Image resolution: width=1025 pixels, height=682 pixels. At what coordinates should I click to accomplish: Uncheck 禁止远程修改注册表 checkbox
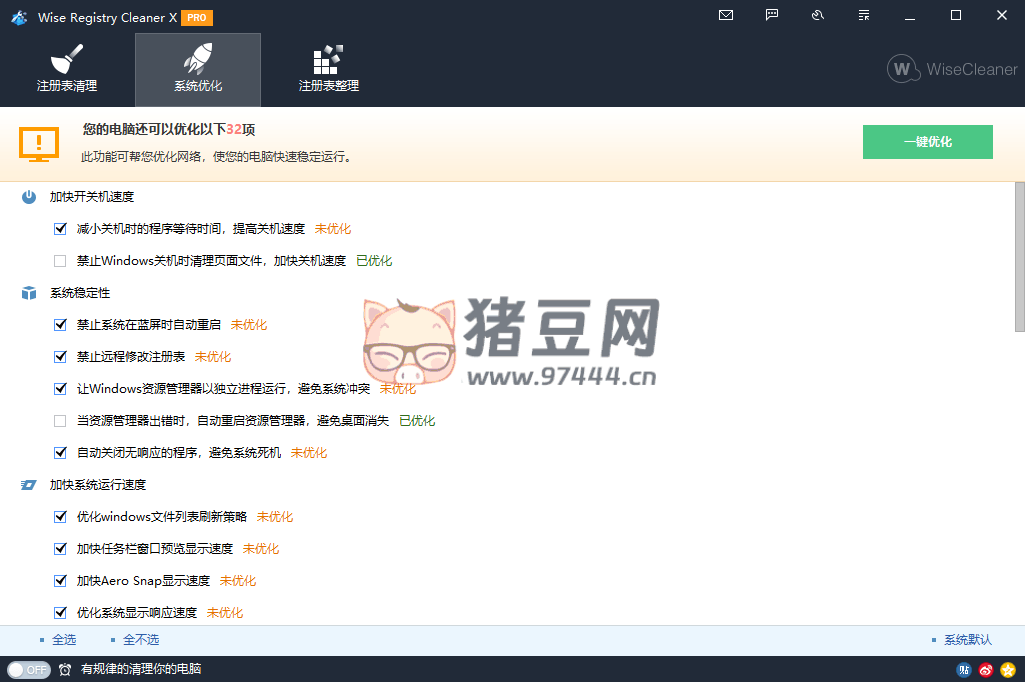[60, 357]
